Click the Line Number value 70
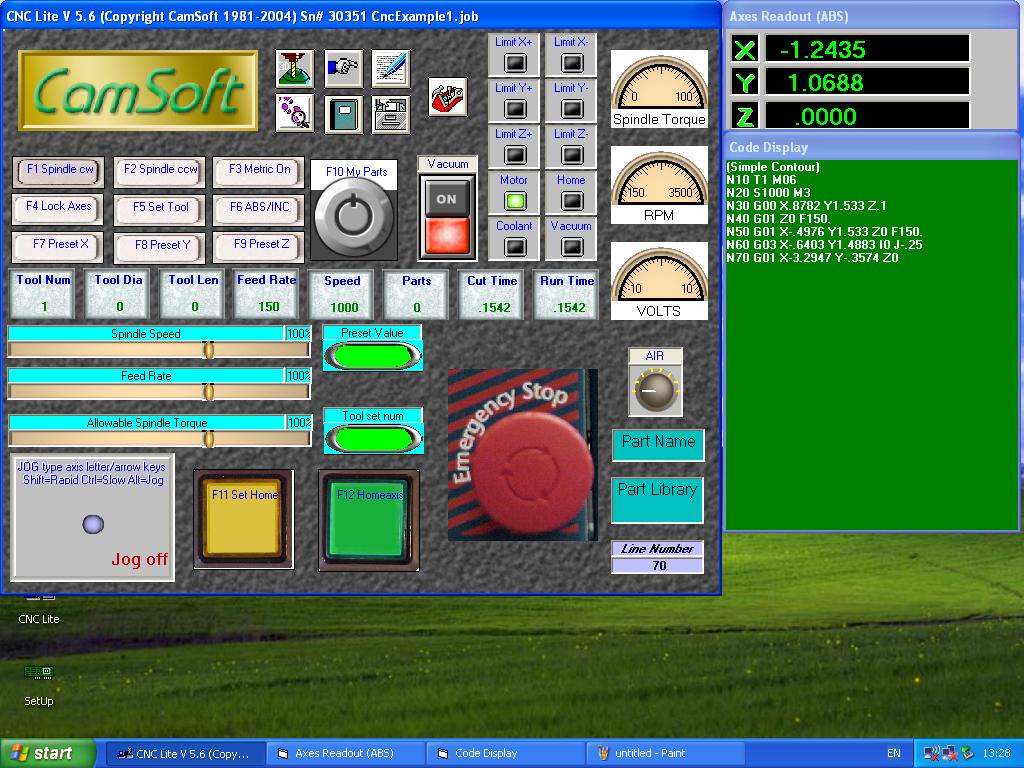This screenshot has width=1024, height=768. (x=658, y=566)
